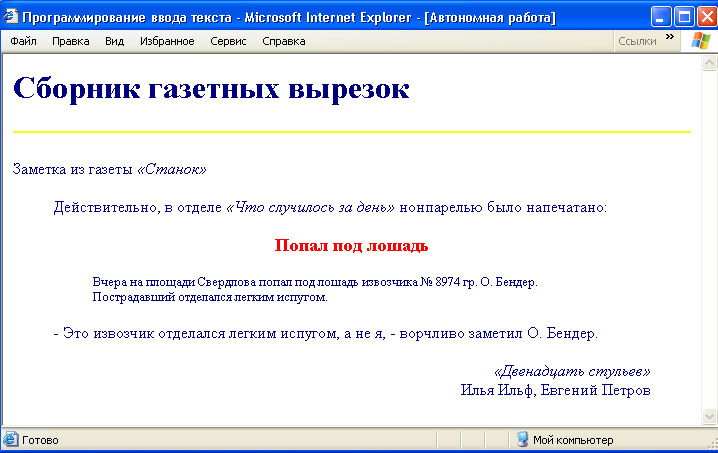Click the text Заметка из газеты

point(72,169)
